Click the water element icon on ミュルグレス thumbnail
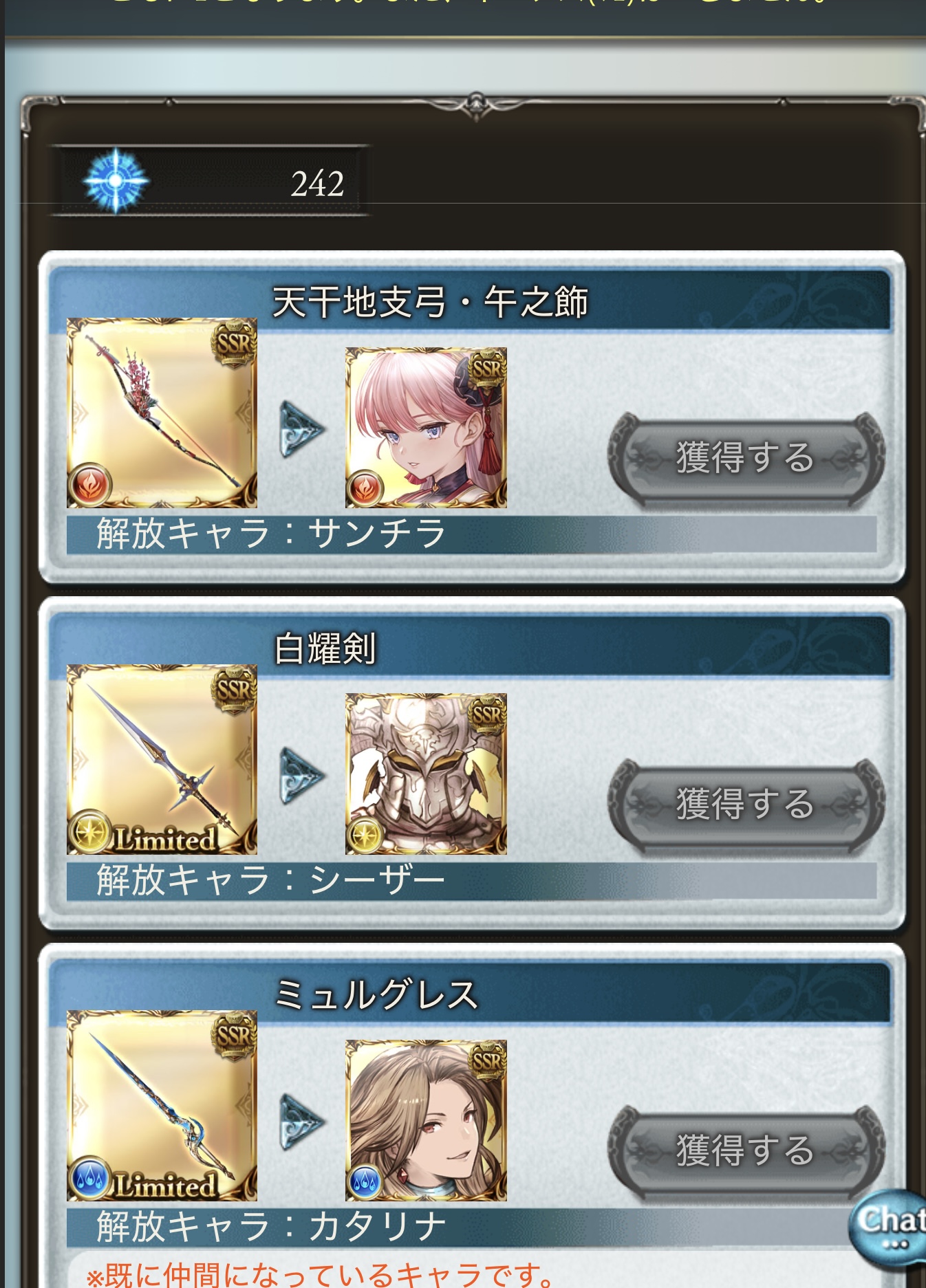Image resolution: width=926 pixels, height=1288 pixels. (89, 1179)
